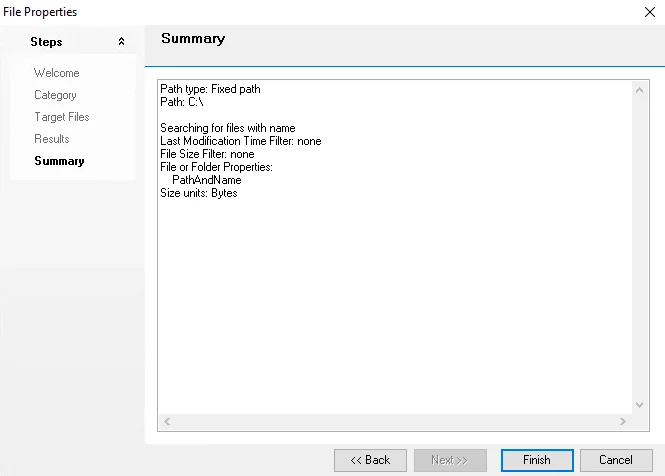Cancel the File Properties wizard
665x476 pixels.
click(616, 460)
